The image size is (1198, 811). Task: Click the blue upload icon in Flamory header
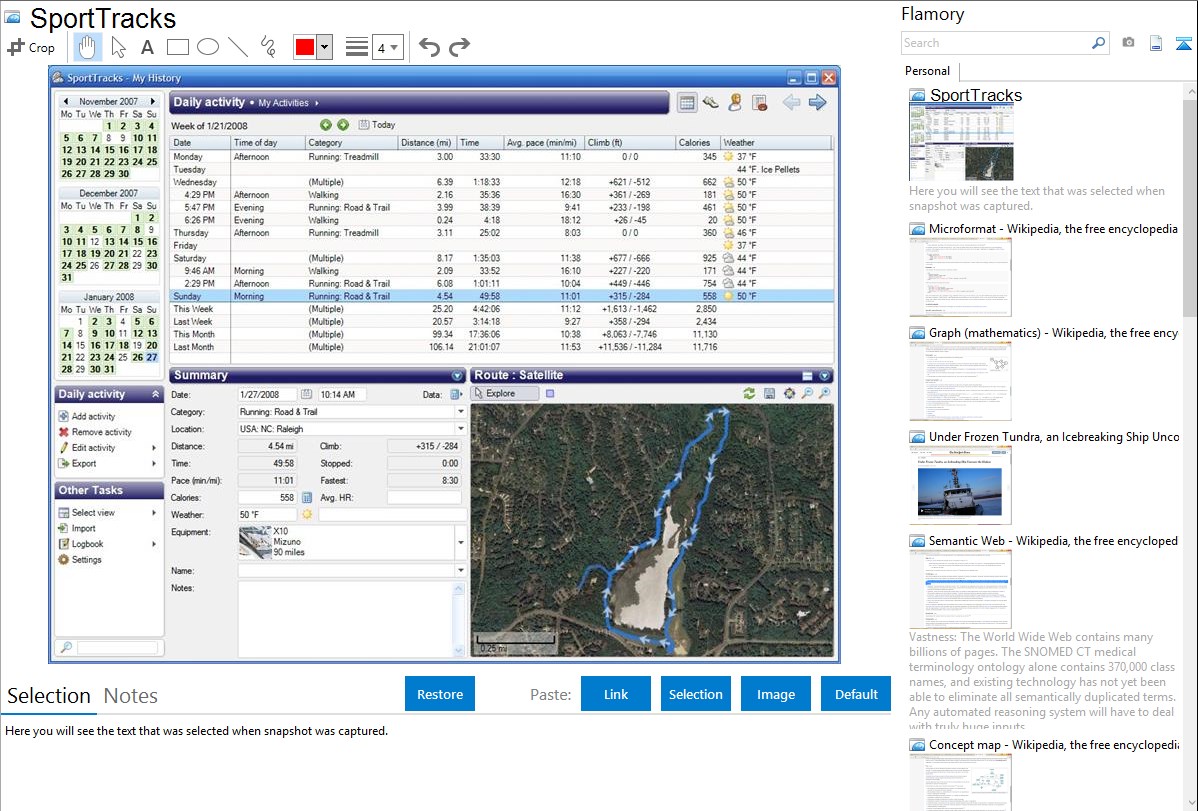click(x=1183, y=44)
